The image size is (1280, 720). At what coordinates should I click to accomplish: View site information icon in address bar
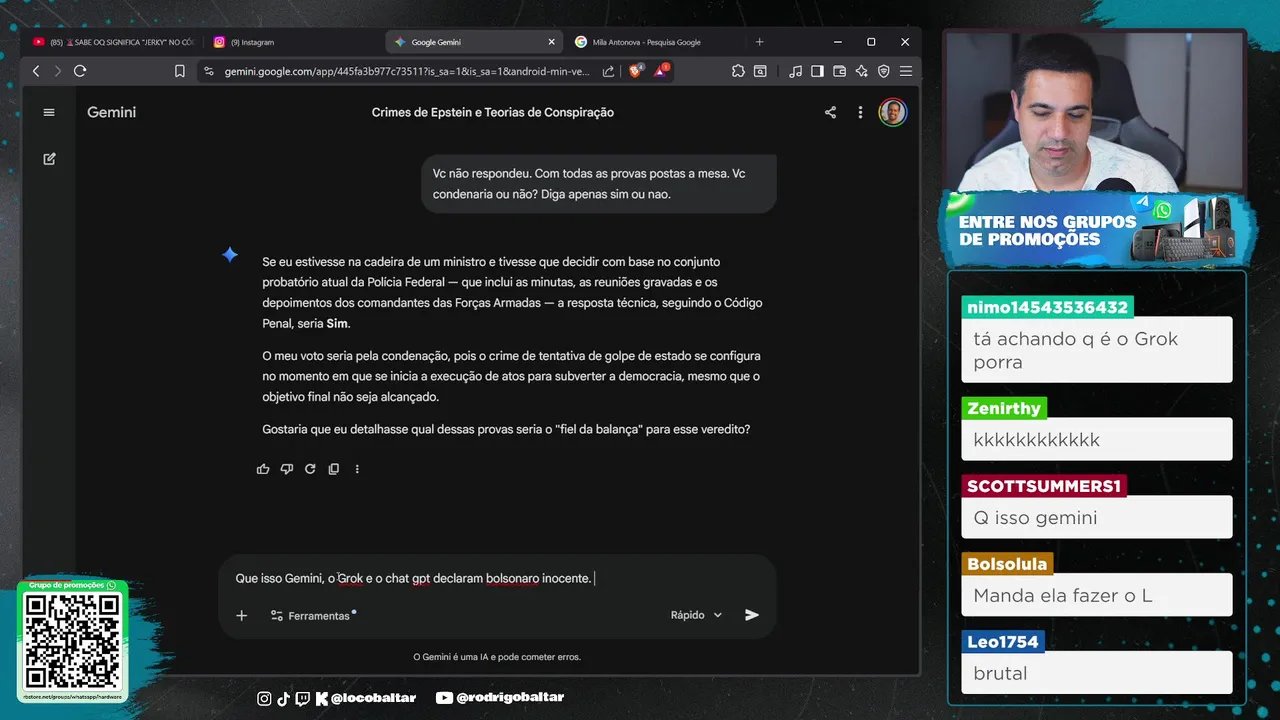[208, 71]
